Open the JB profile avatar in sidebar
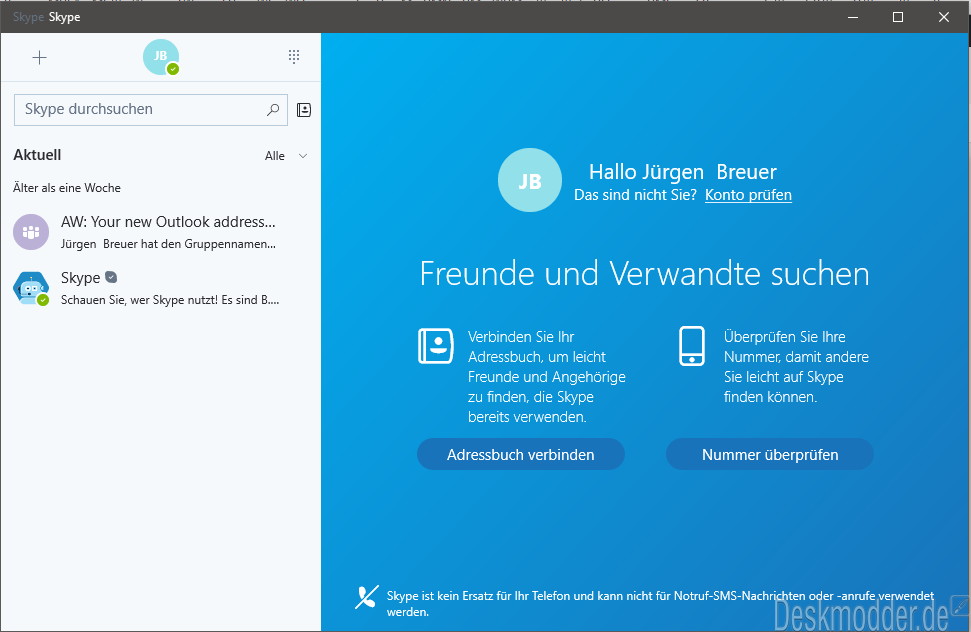The image size is (971, 632). (161, 57)
